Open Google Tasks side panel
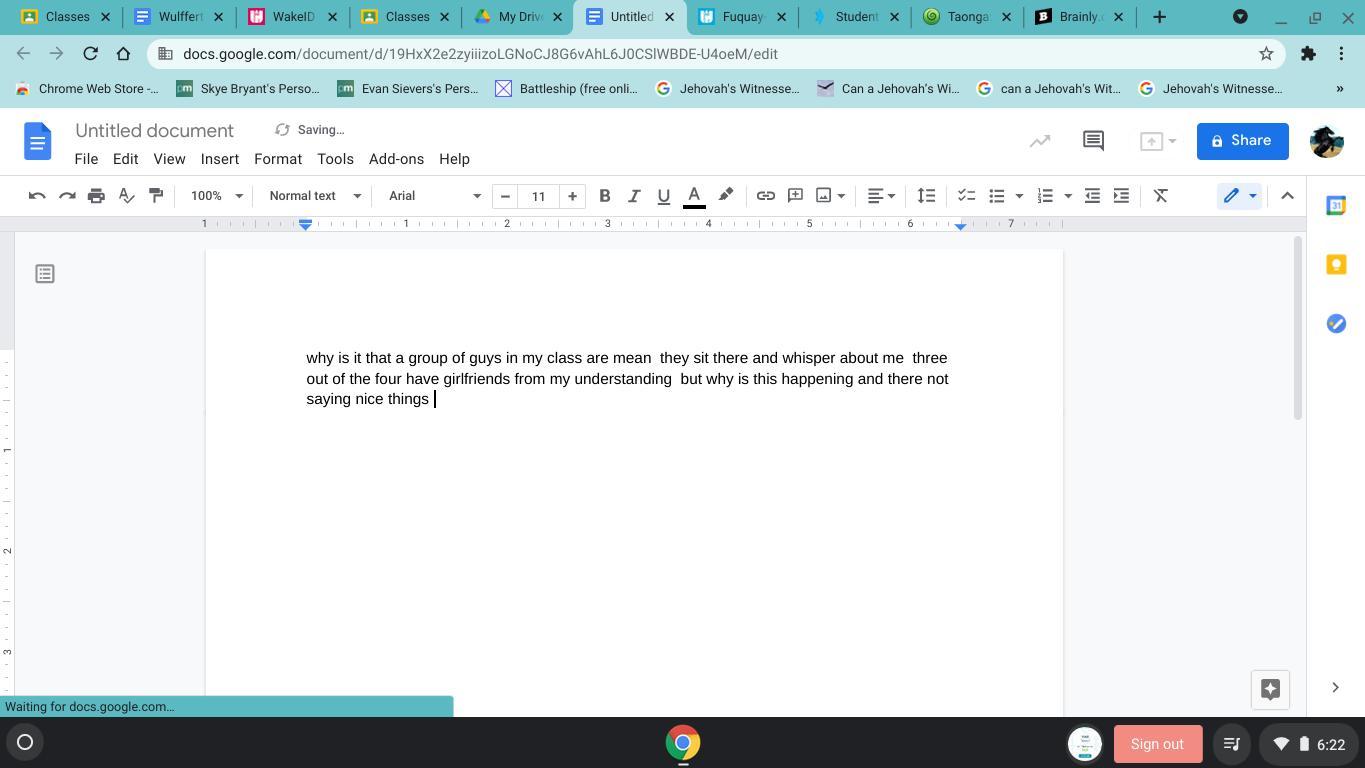This screenshot has height=768, width=1365. [x=1336, y=323]
